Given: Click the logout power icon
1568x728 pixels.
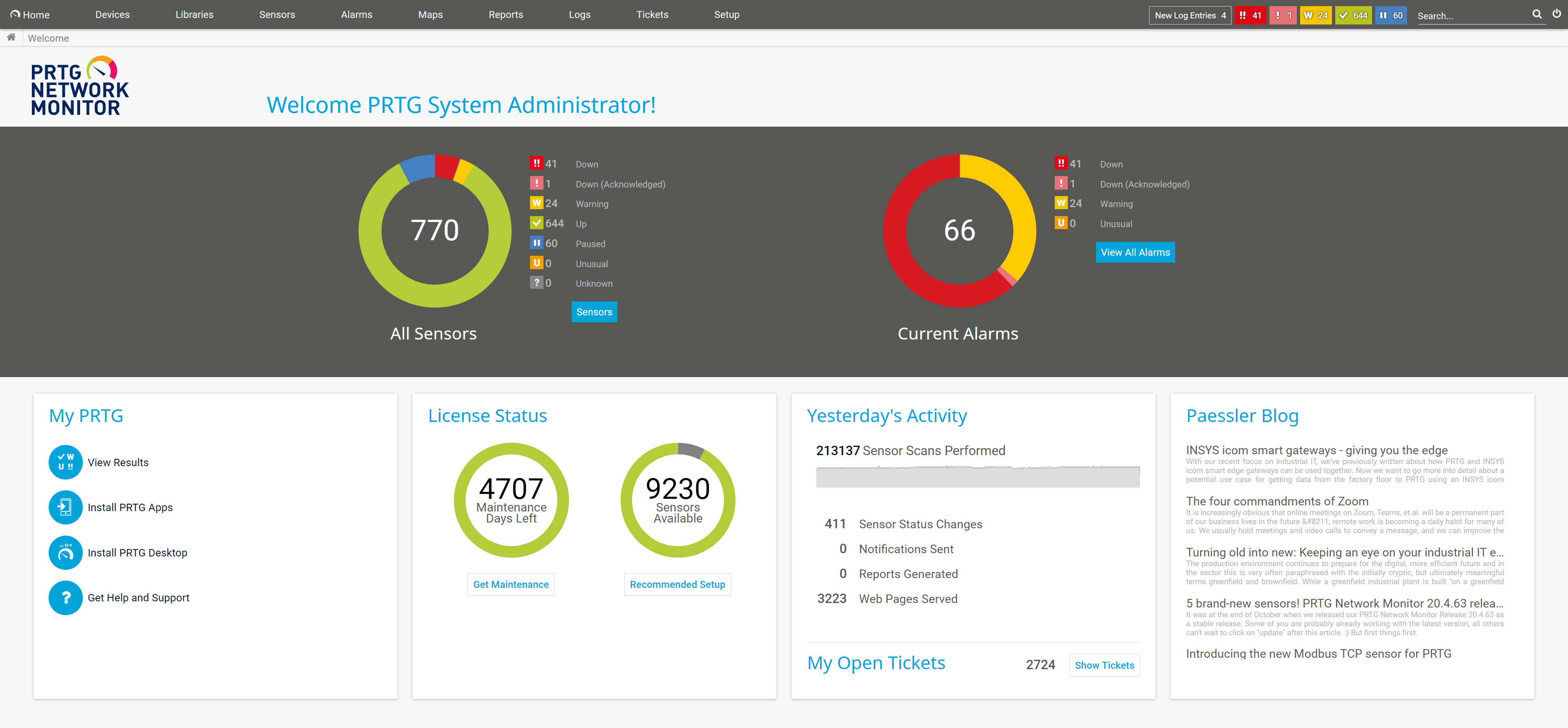Looking at the screenshot, I should 1556,14.
